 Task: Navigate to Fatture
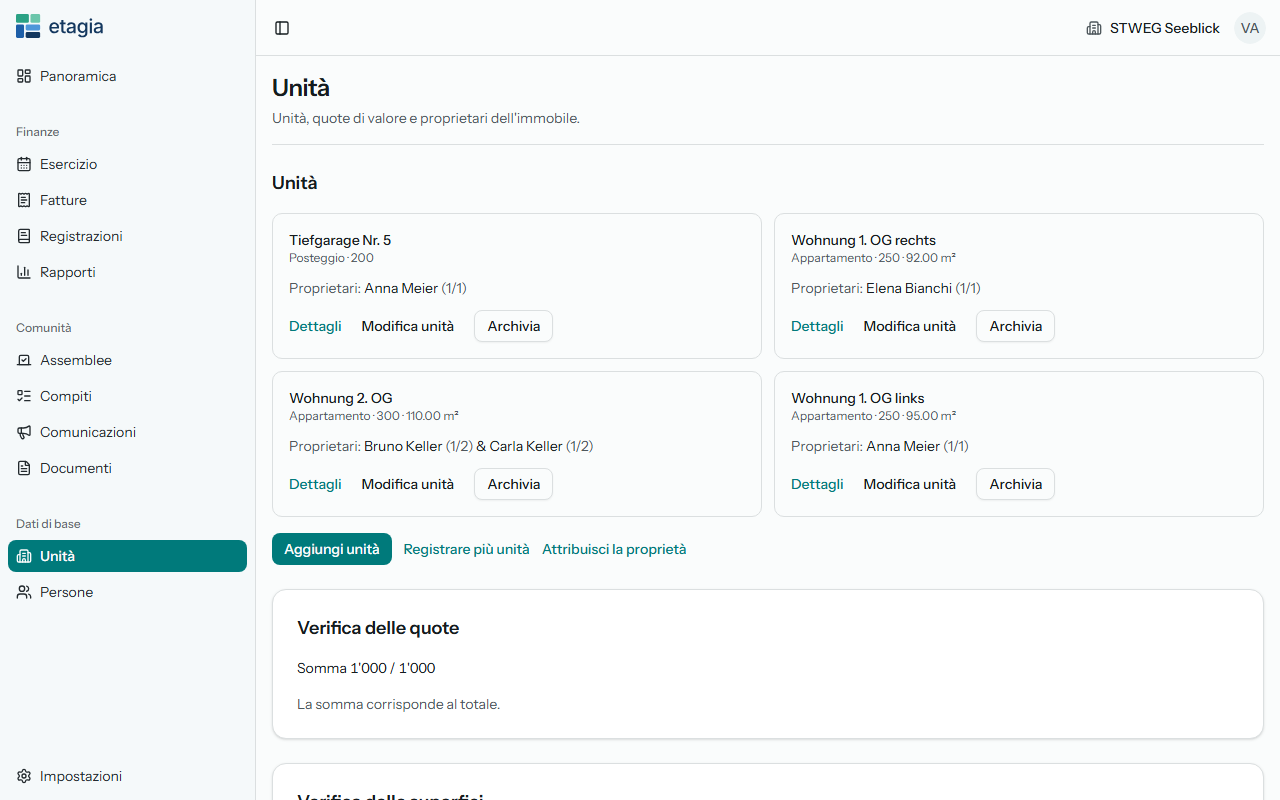[128, 200]
